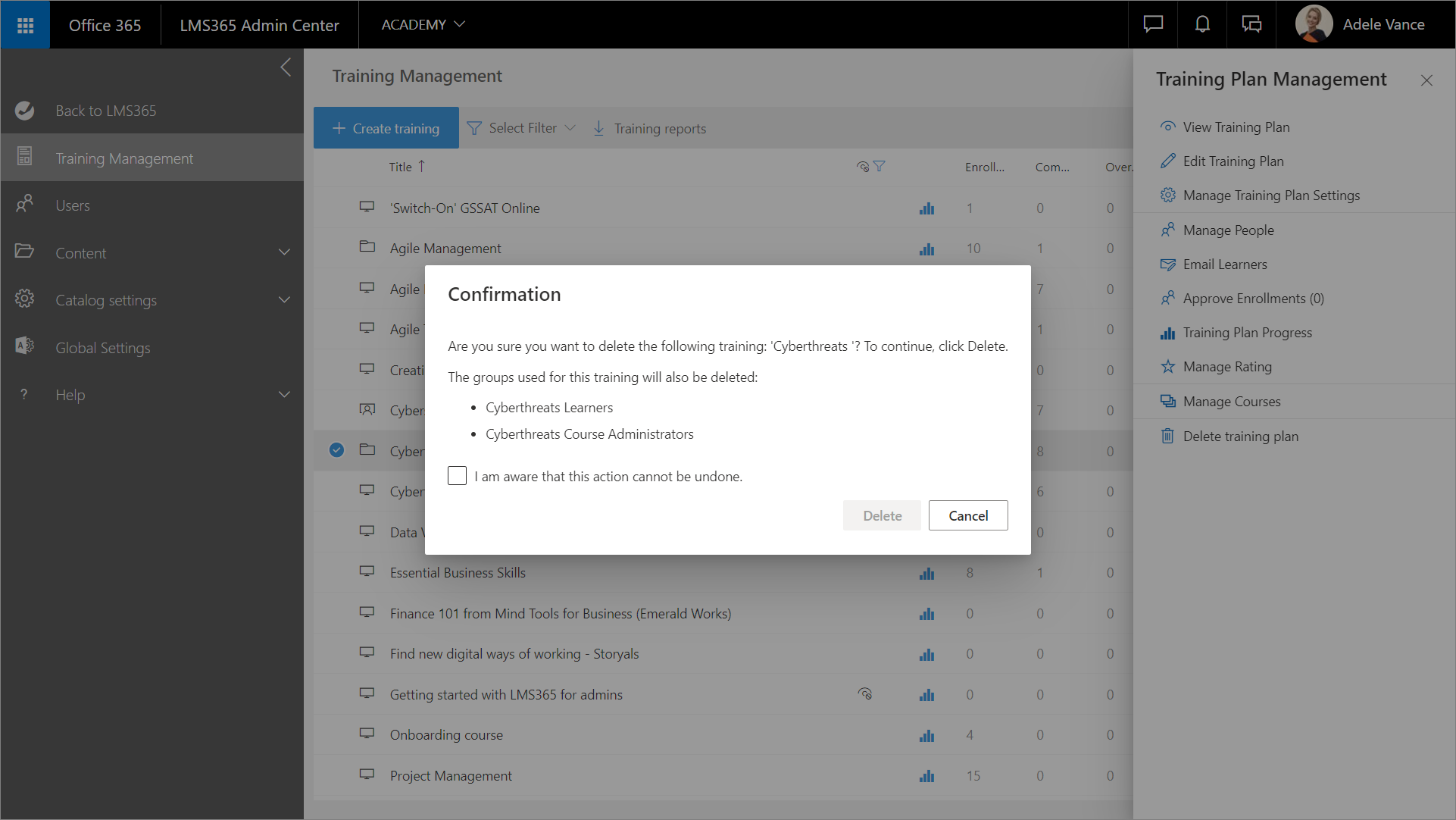
Task: Click the progress chart icon for Onboarding course
Action: (x=926, y=736)
